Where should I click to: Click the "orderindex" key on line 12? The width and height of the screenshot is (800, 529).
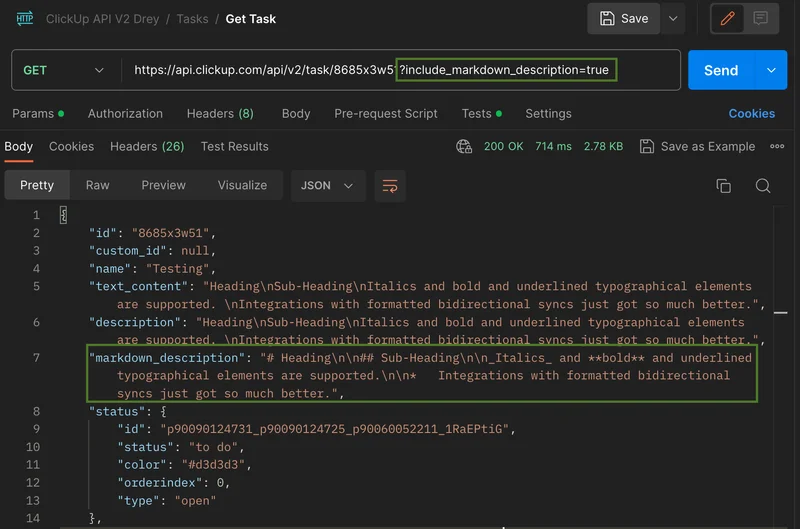click(x=160, y=483)
